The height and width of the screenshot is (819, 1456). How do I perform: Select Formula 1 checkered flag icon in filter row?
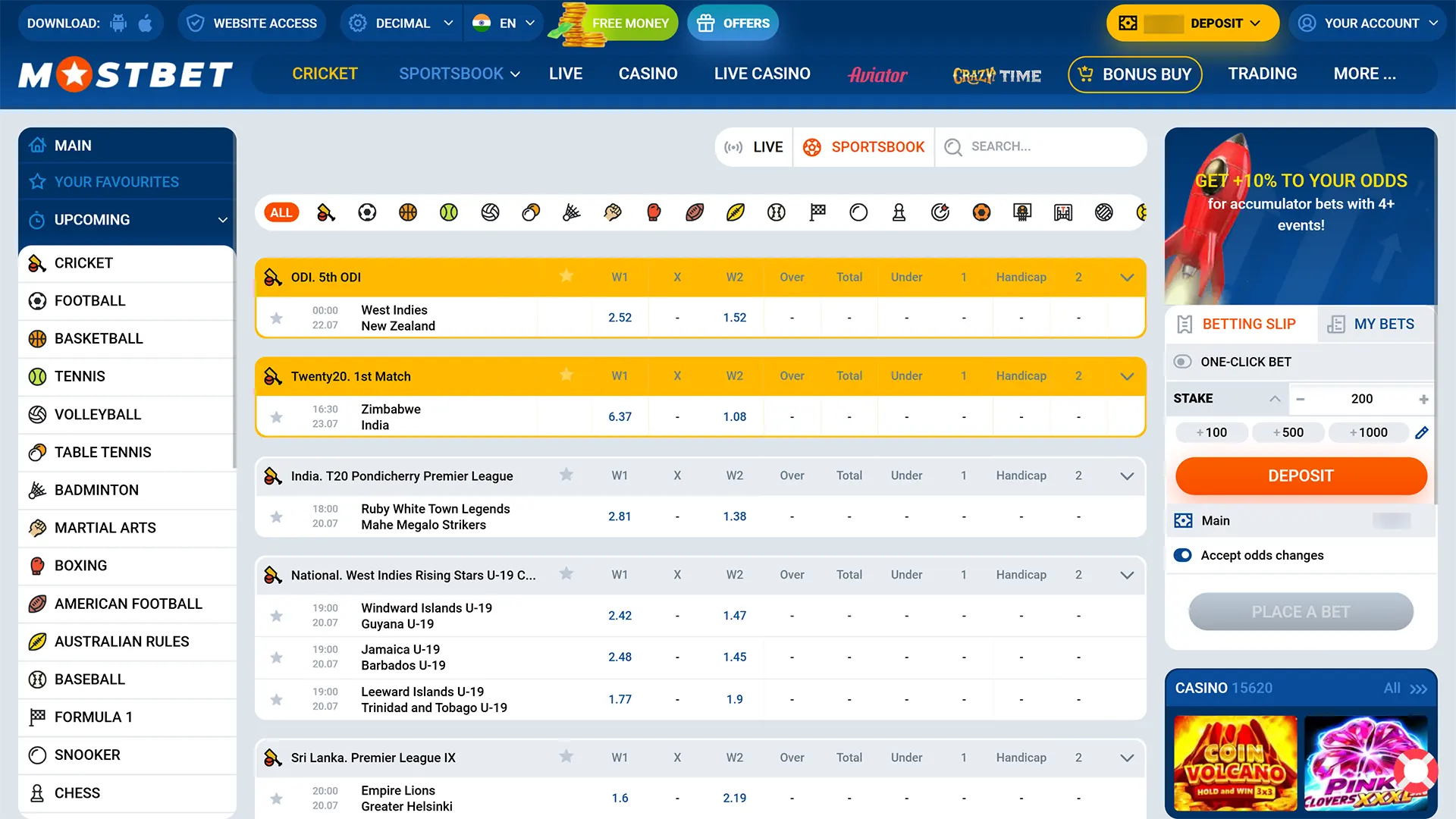coord(817,212)
